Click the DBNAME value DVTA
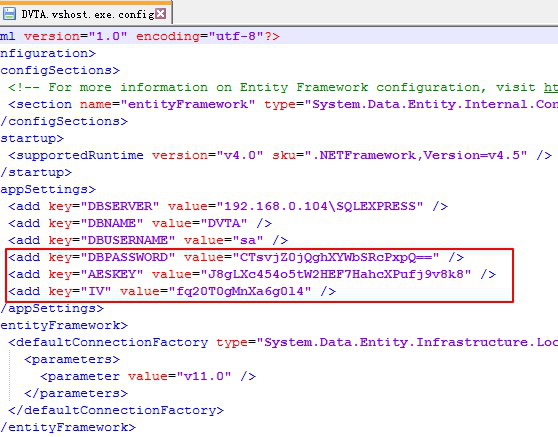This screenshot has height=437, width=558. pos(224,223)
